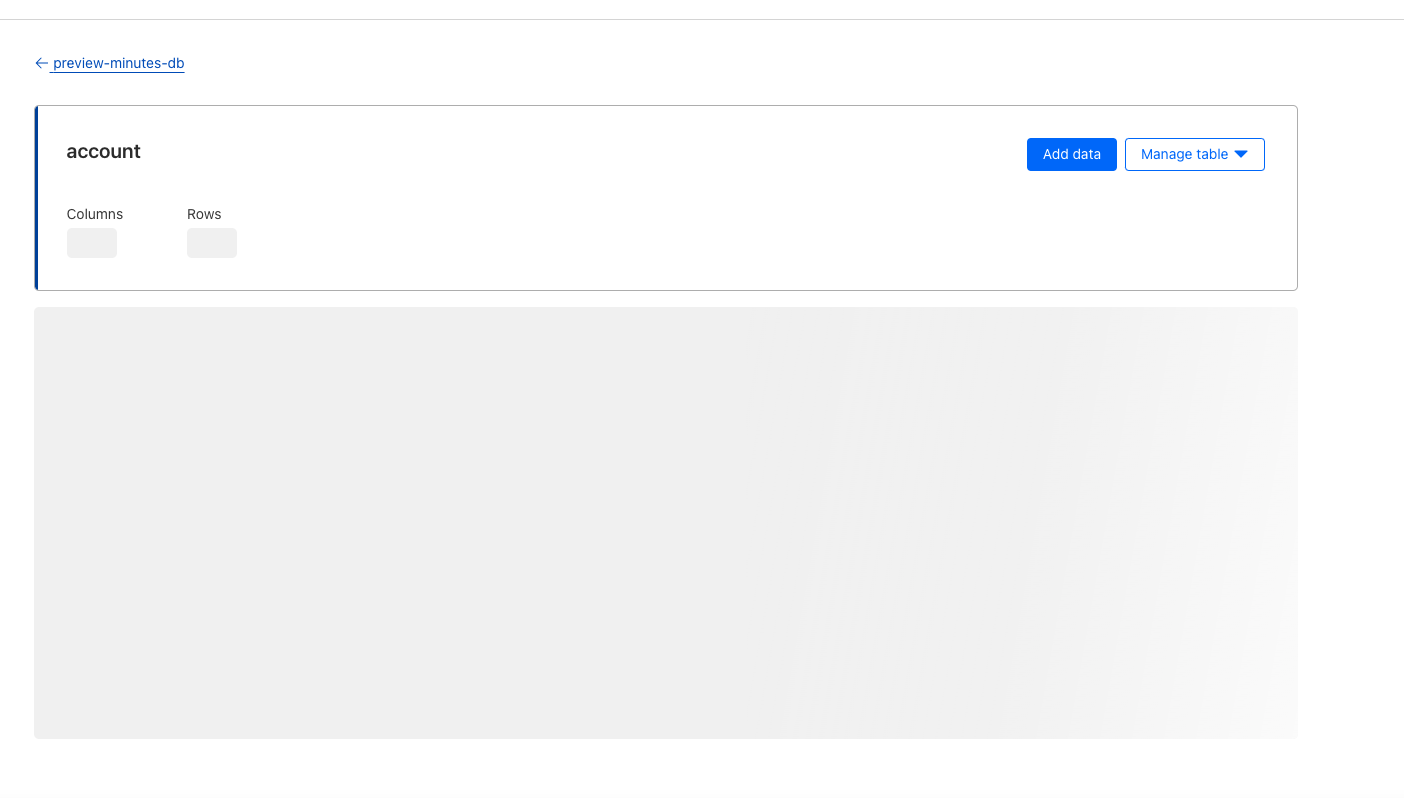1404x798 pixels.
Task: Expand table management options menu
Action: click(1194, 154)
